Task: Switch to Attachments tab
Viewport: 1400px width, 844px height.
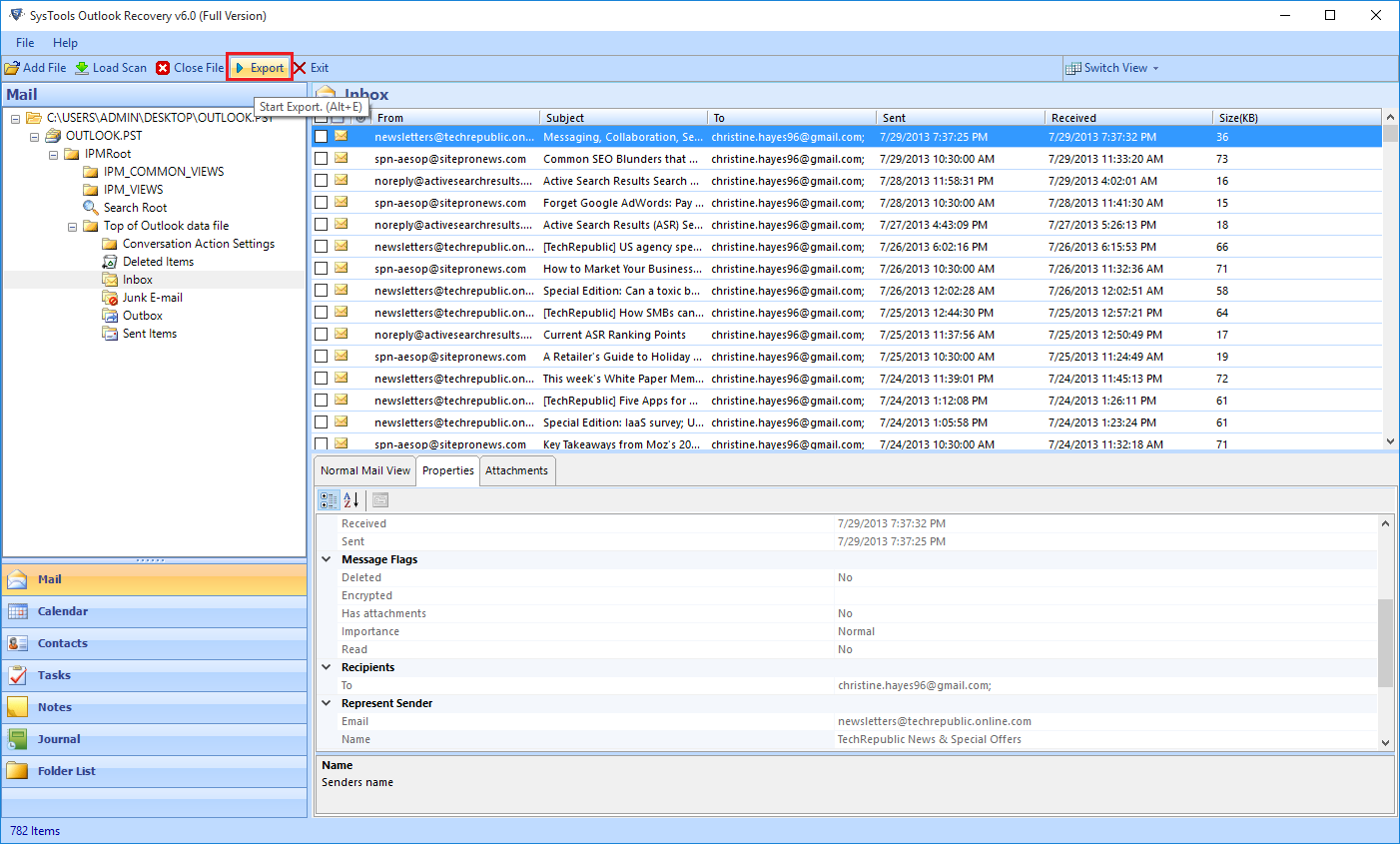Action: tap(516, 470)
